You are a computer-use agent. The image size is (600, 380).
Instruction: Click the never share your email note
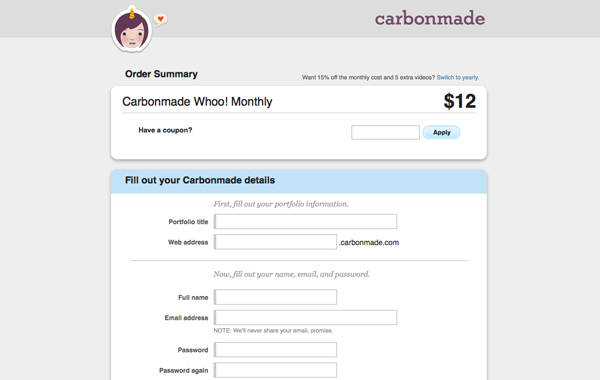[x=273, y=331]
